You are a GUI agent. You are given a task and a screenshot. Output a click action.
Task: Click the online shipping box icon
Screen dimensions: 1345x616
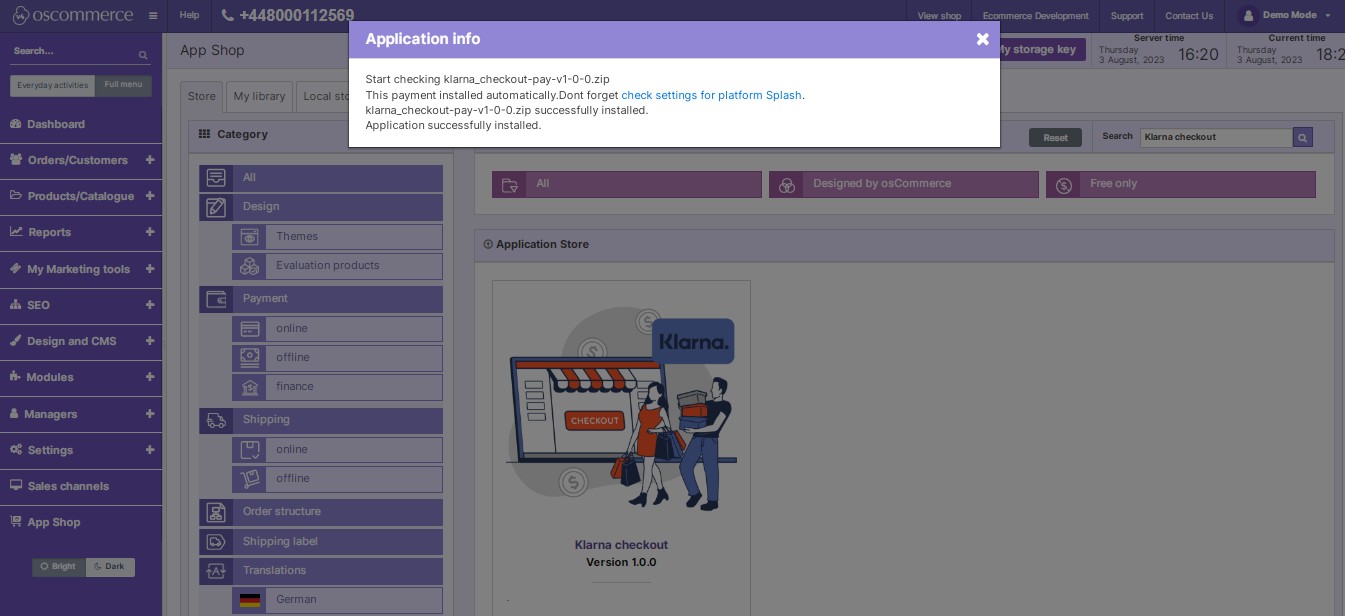(x=249, y=450)
